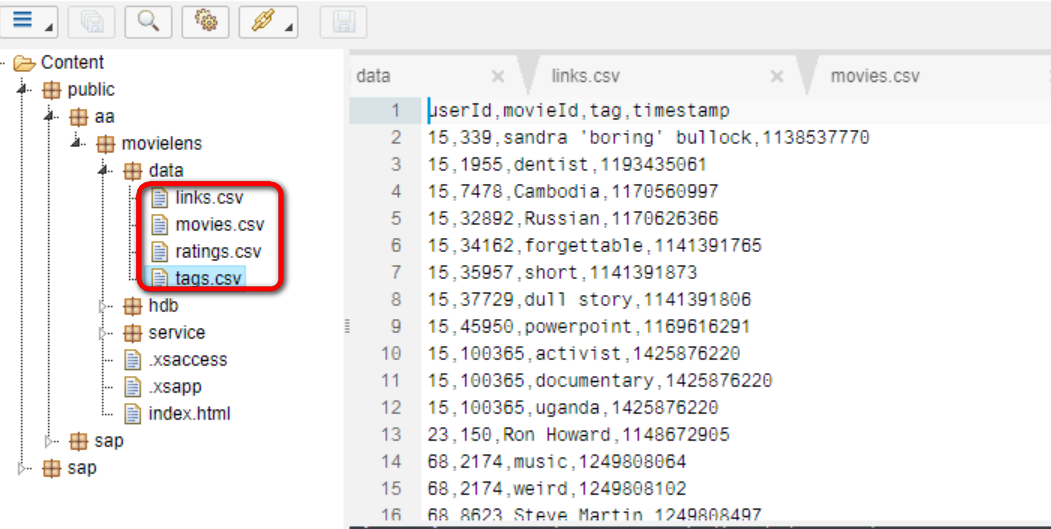Close the data tab

[497, 76]
